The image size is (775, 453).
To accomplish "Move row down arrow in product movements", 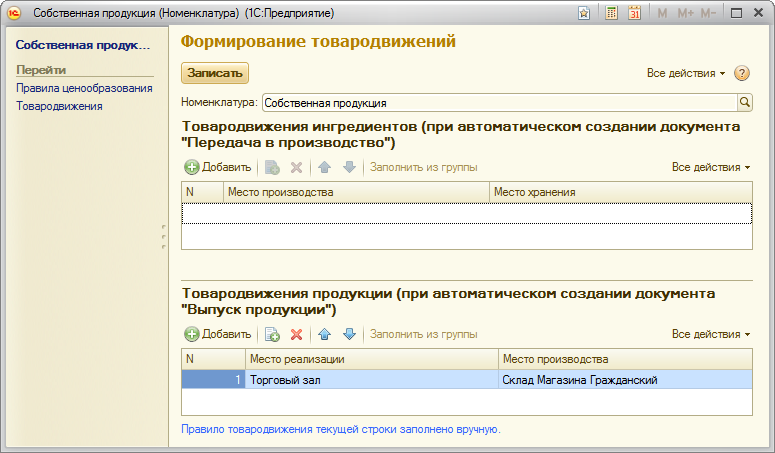I will point(349,334).
